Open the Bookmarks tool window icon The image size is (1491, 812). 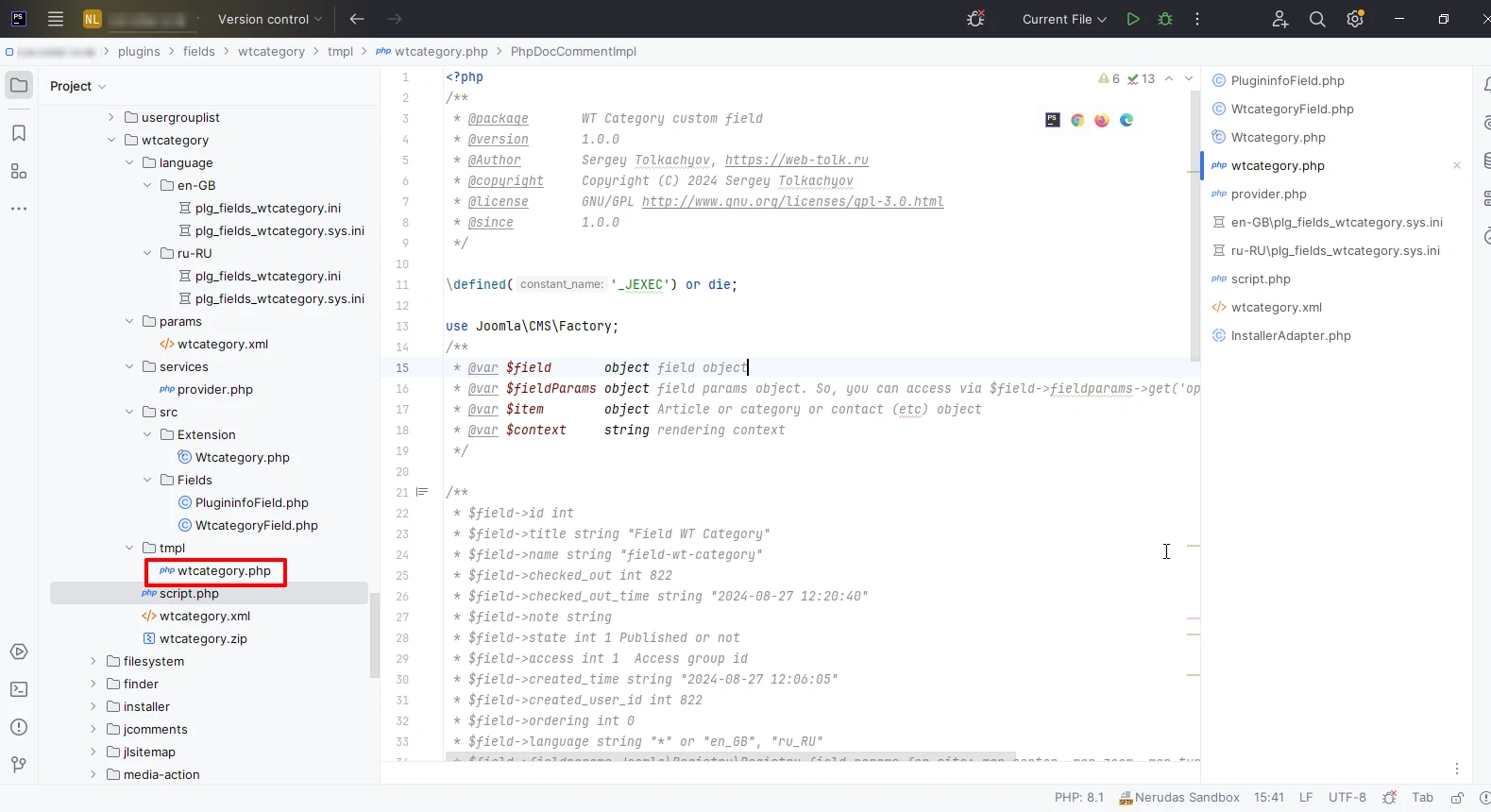19,133
